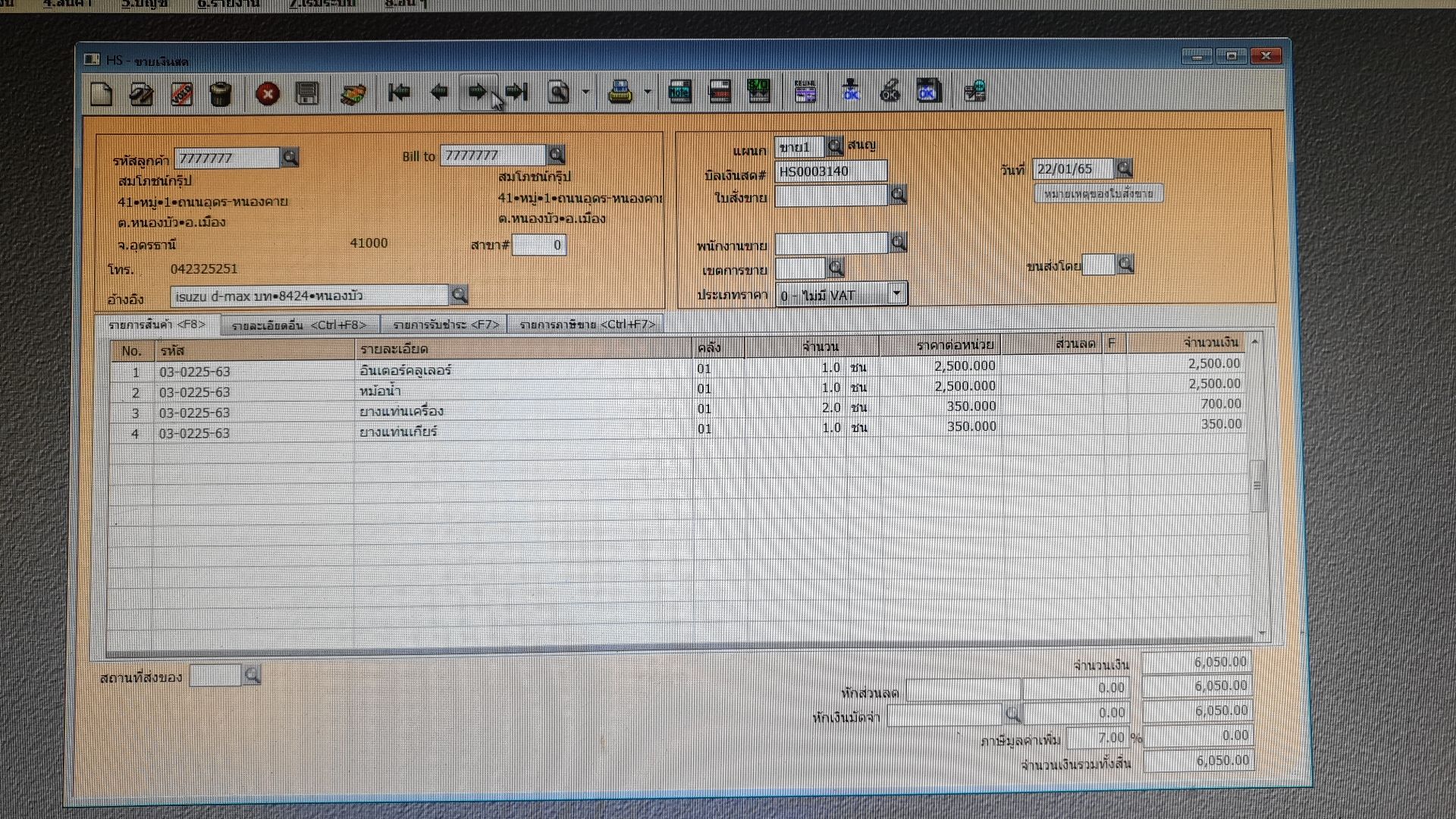Click the green S/O toolbar icon
The height and width of the screenshot is (819, 1456).
[758, 92]
